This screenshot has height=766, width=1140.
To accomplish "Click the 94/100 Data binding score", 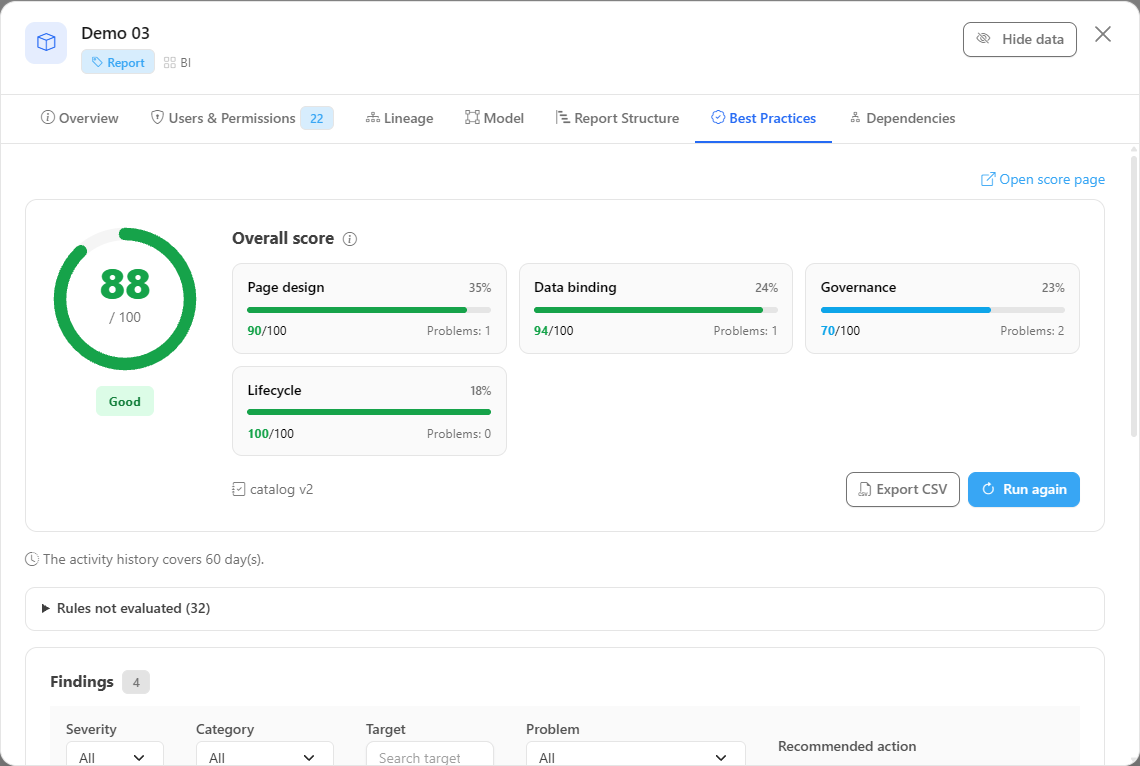I will tap(553, 331).
